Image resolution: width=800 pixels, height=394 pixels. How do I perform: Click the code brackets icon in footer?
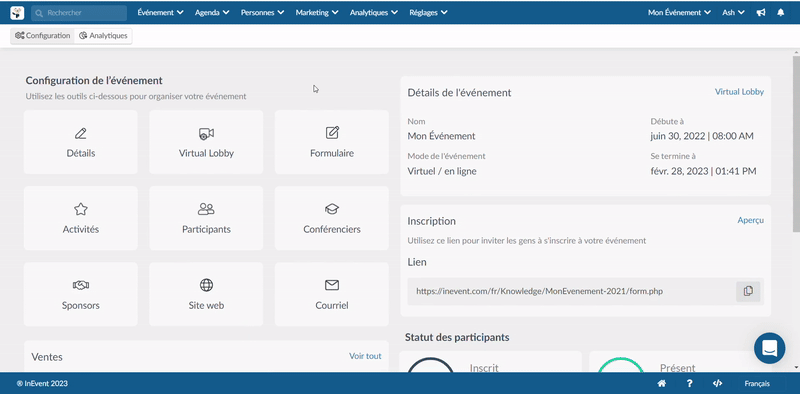click(x=717, y=384)
